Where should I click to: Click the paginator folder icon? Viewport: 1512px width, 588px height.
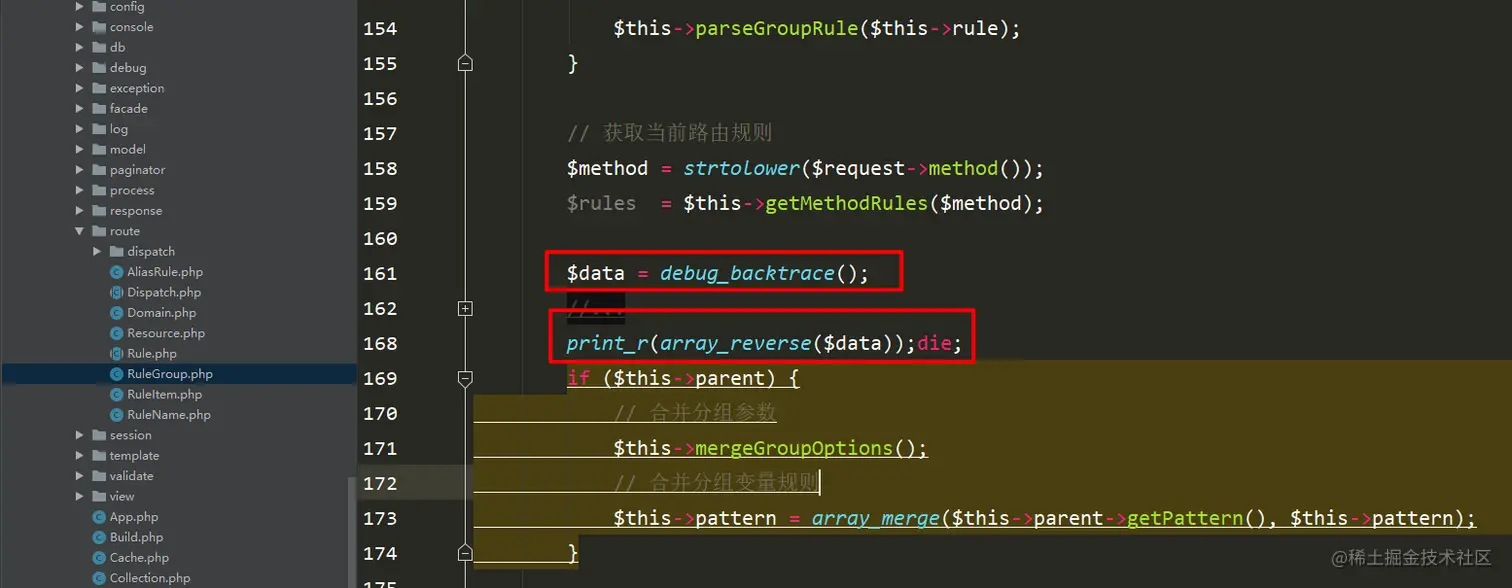pyautogui.click(x=99, y=170)
